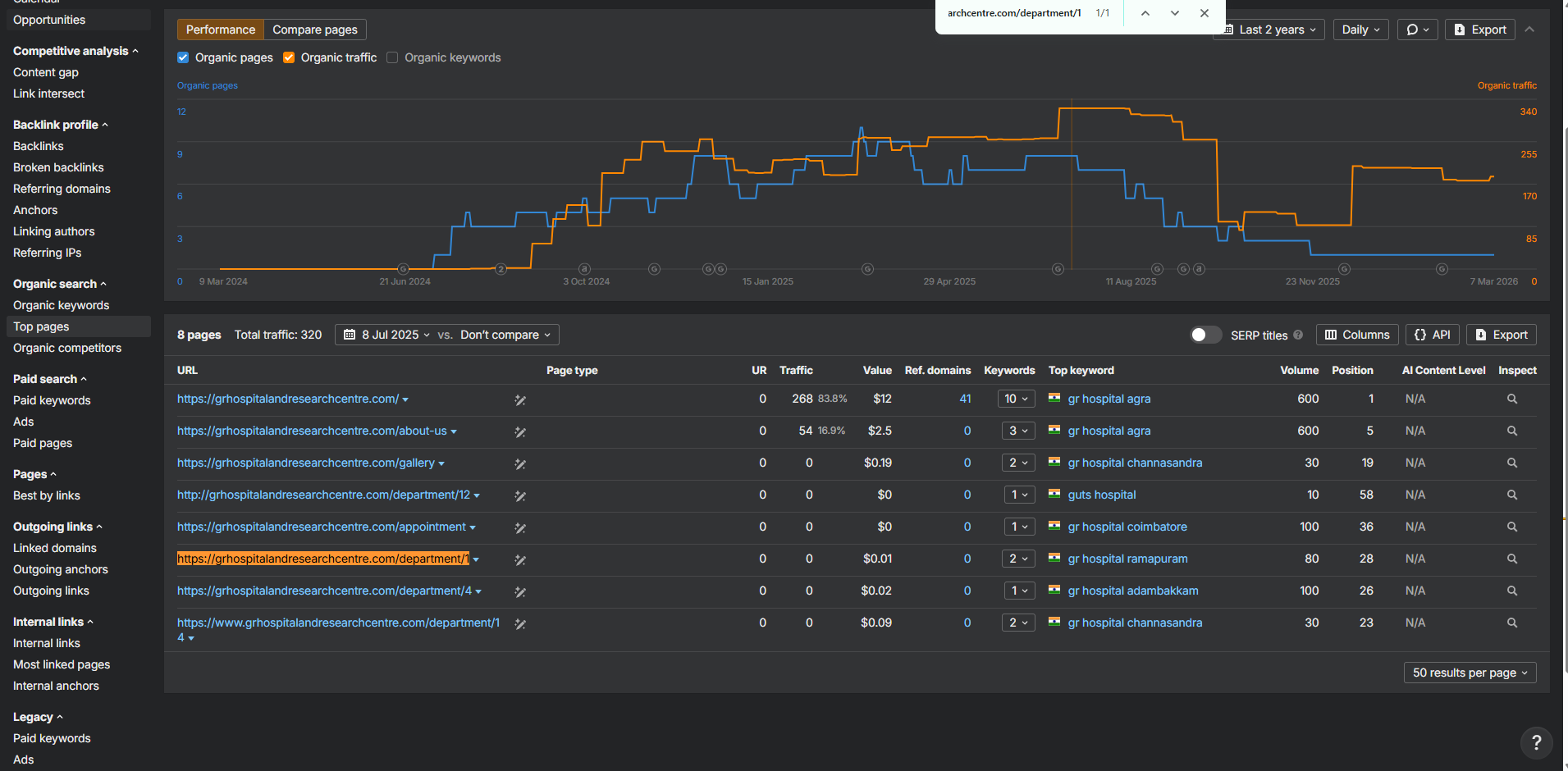Viewport: 1568px width, 771px height.
Task: Enable the Organic keywords checkbox
Action: pos(392,57)
